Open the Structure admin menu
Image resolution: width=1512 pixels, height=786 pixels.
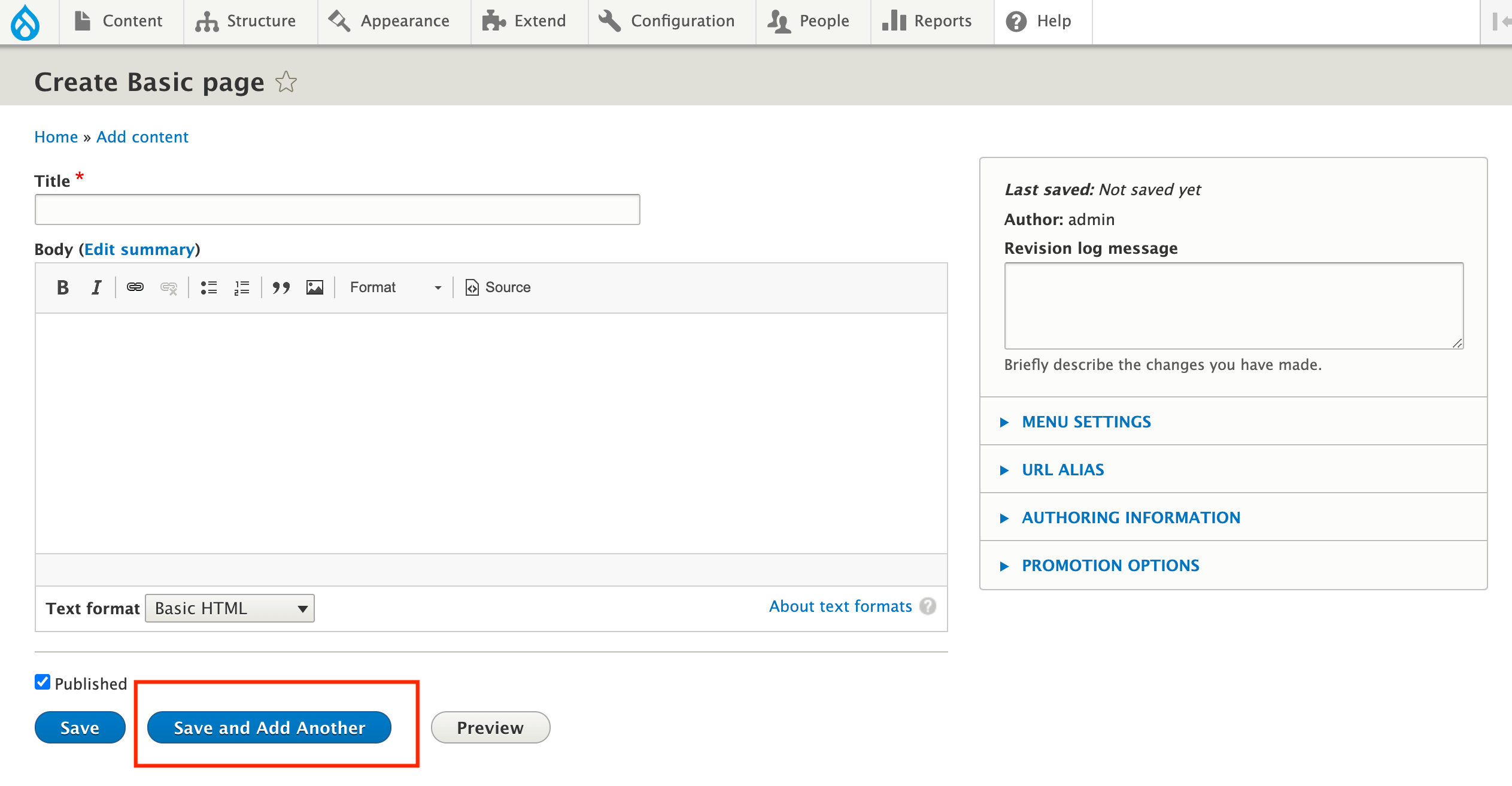point(246,22)
